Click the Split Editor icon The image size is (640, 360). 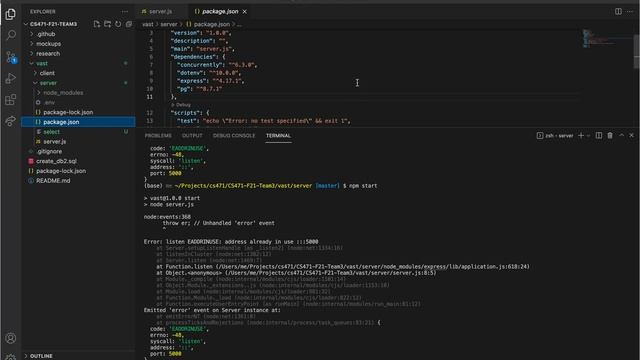618,11
